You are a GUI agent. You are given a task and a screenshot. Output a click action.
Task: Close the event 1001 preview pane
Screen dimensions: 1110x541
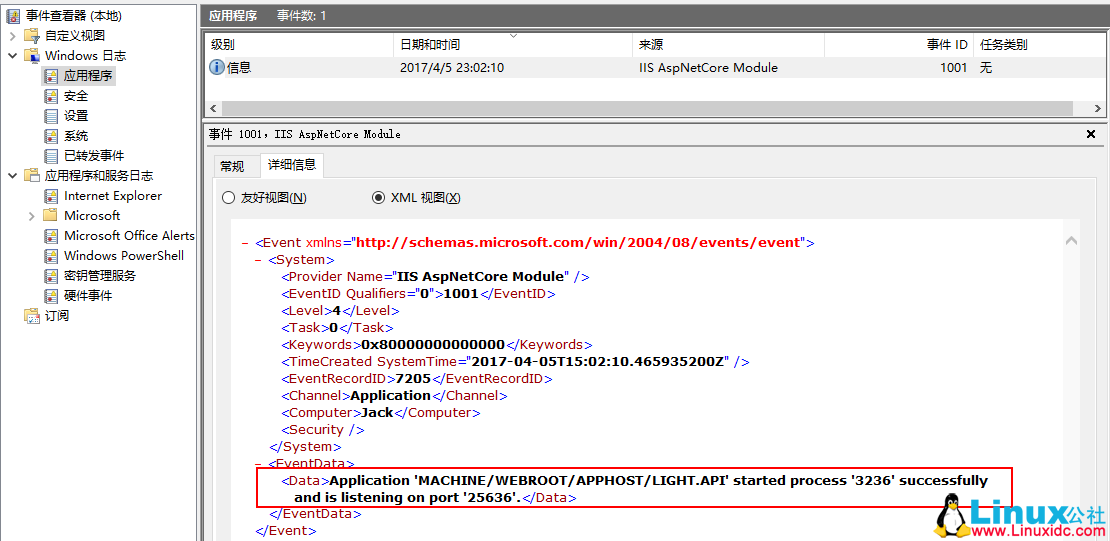1091,134
